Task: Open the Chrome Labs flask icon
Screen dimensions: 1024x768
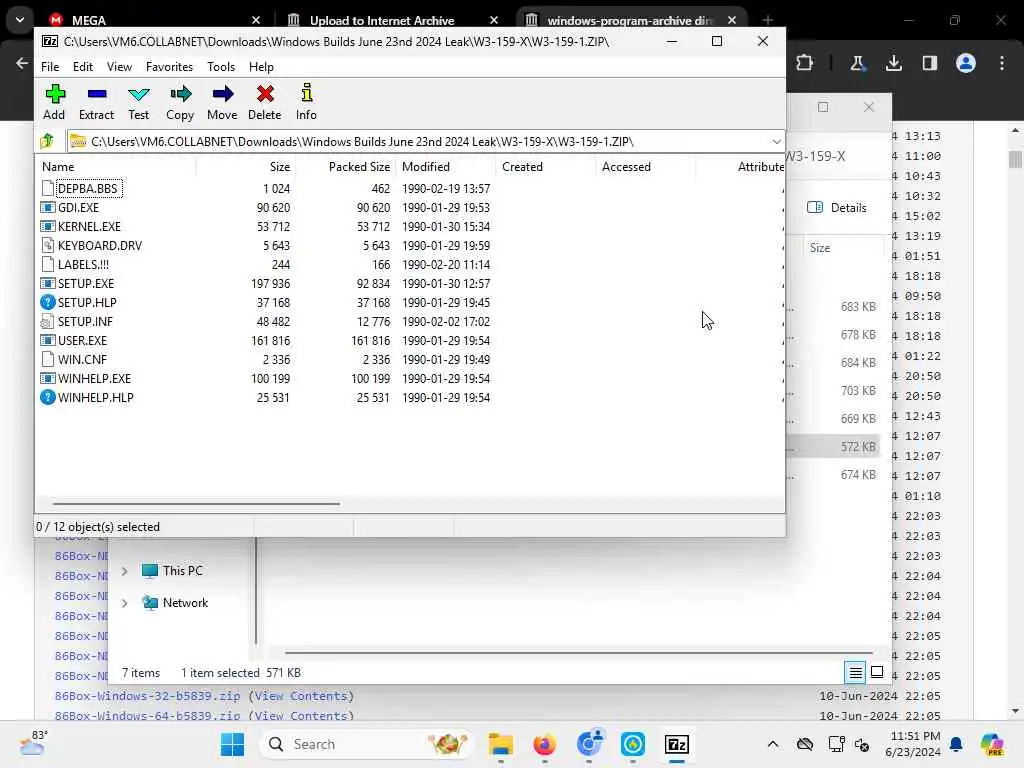Action: point(857,63)
